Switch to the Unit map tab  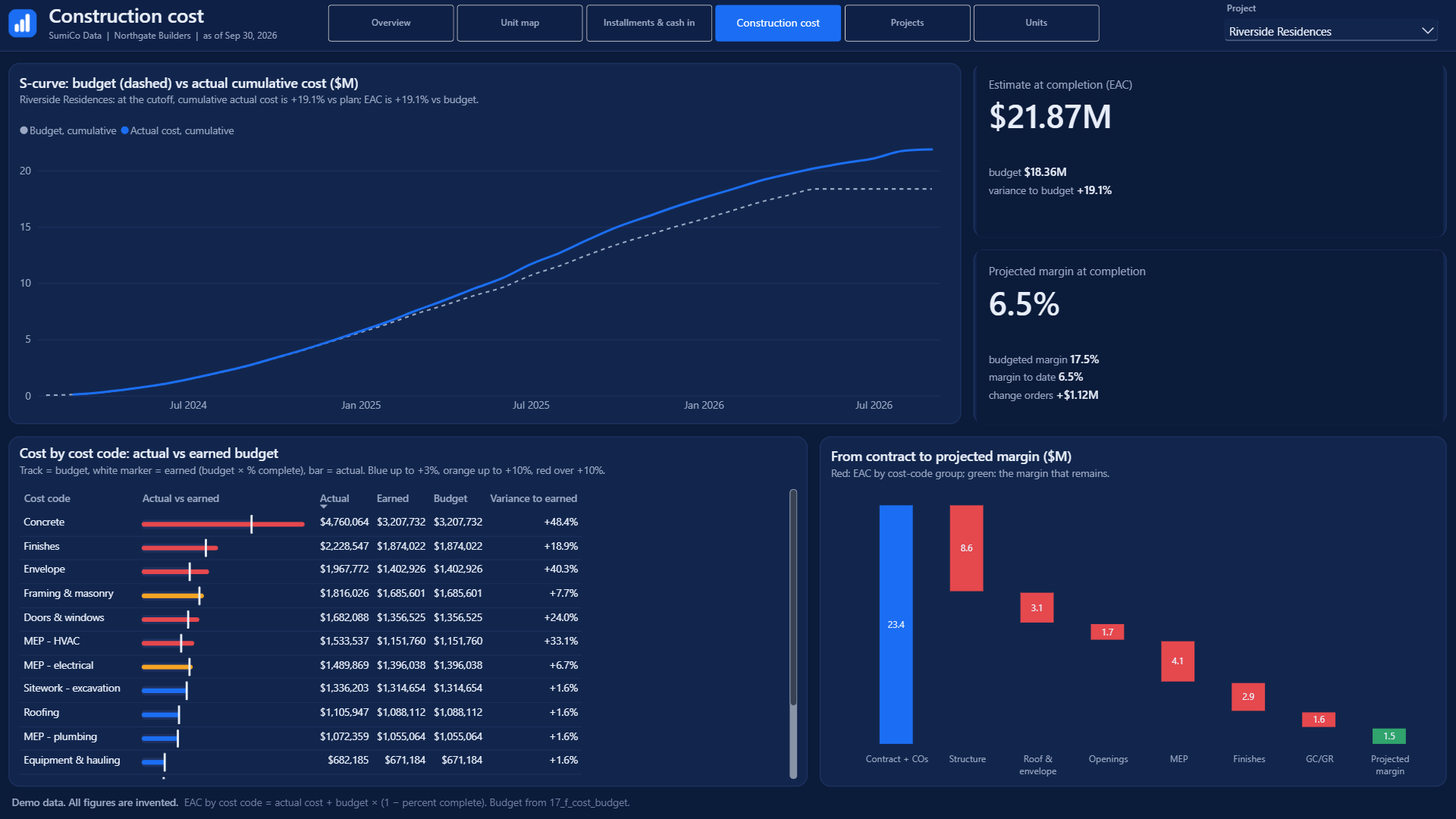click(x=519, y=23)
